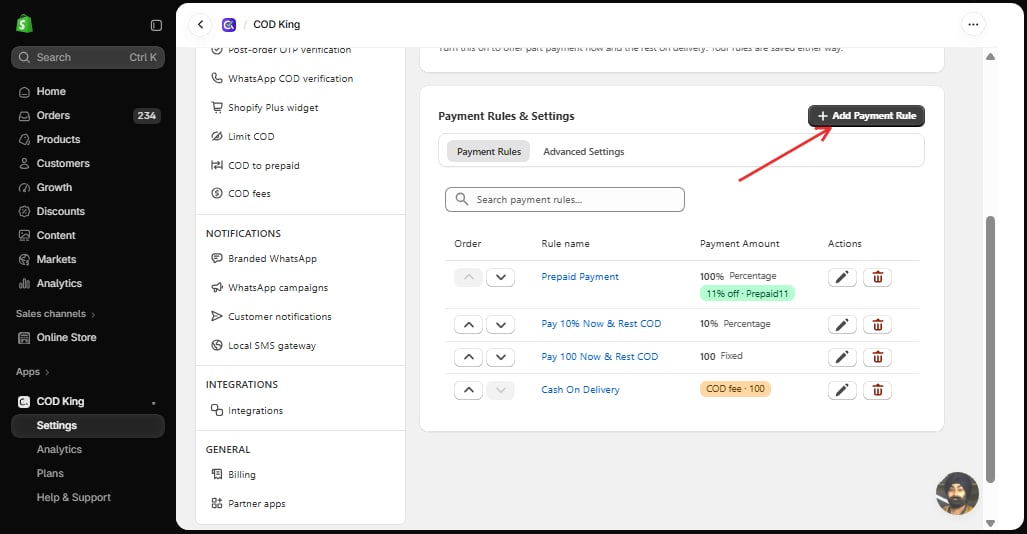Edit the Pay 10% Now & Rest COD rule

tap(842, 324)
